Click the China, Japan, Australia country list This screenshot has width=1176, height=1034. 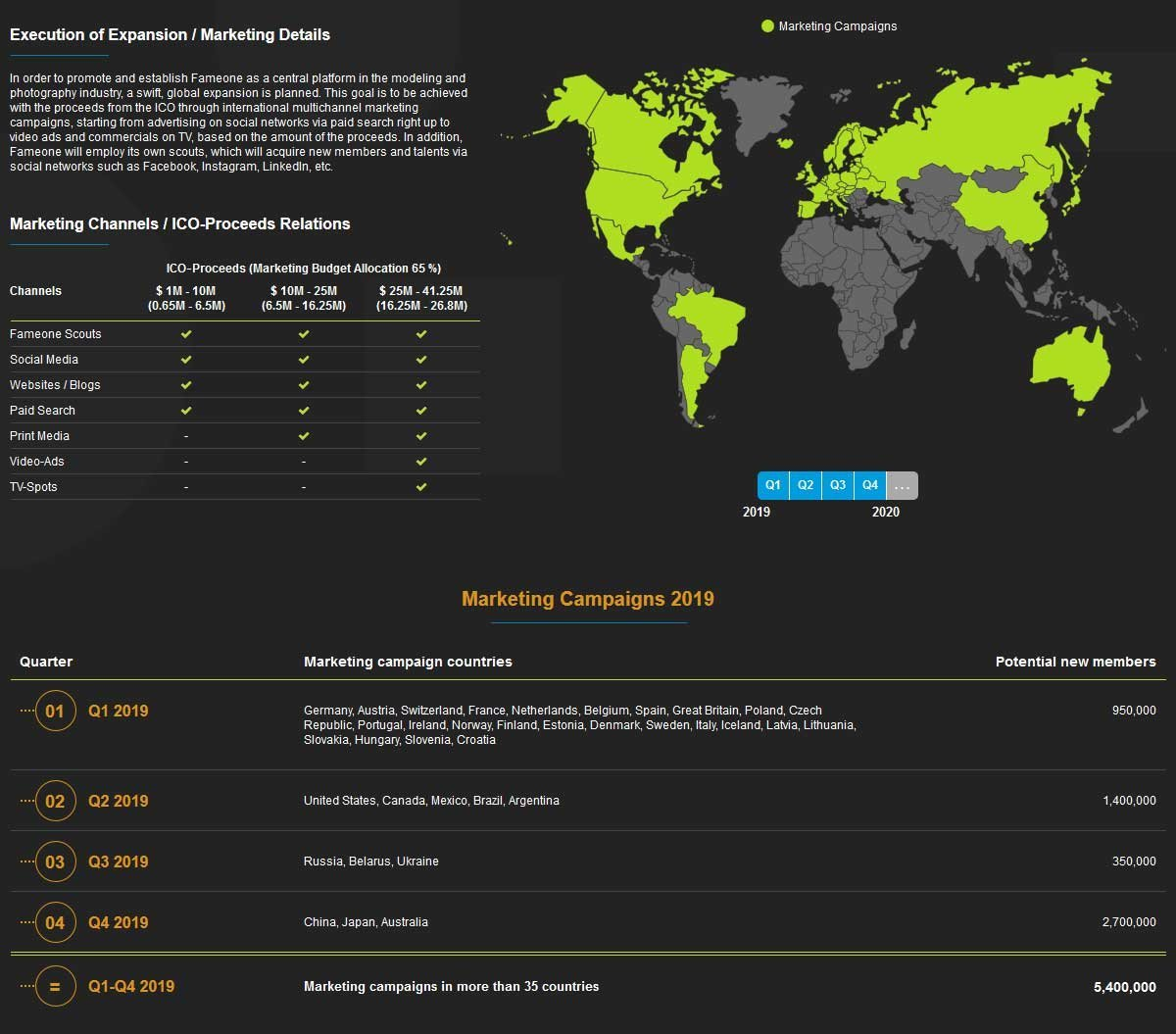point(366,922)
